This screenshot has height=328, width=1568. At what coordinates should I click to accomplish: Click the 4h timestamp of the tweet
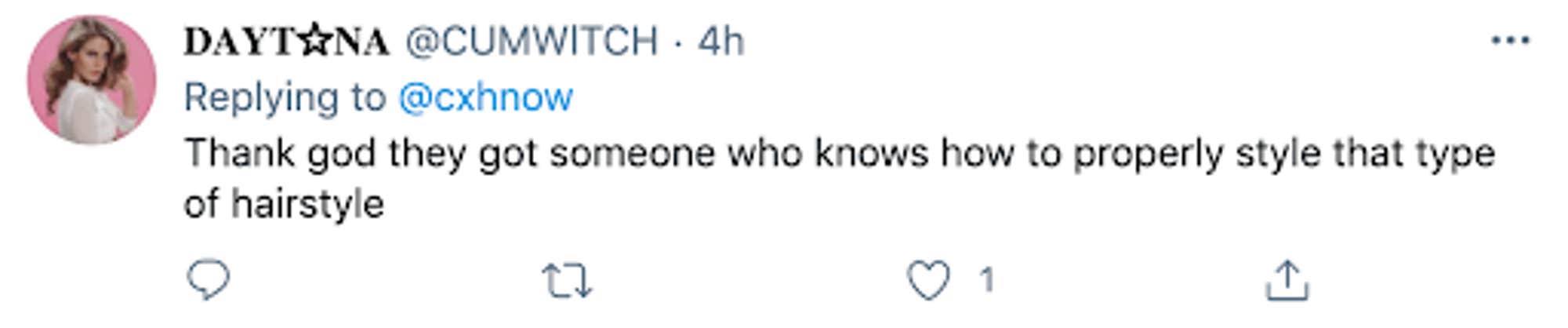click(720, 42)
